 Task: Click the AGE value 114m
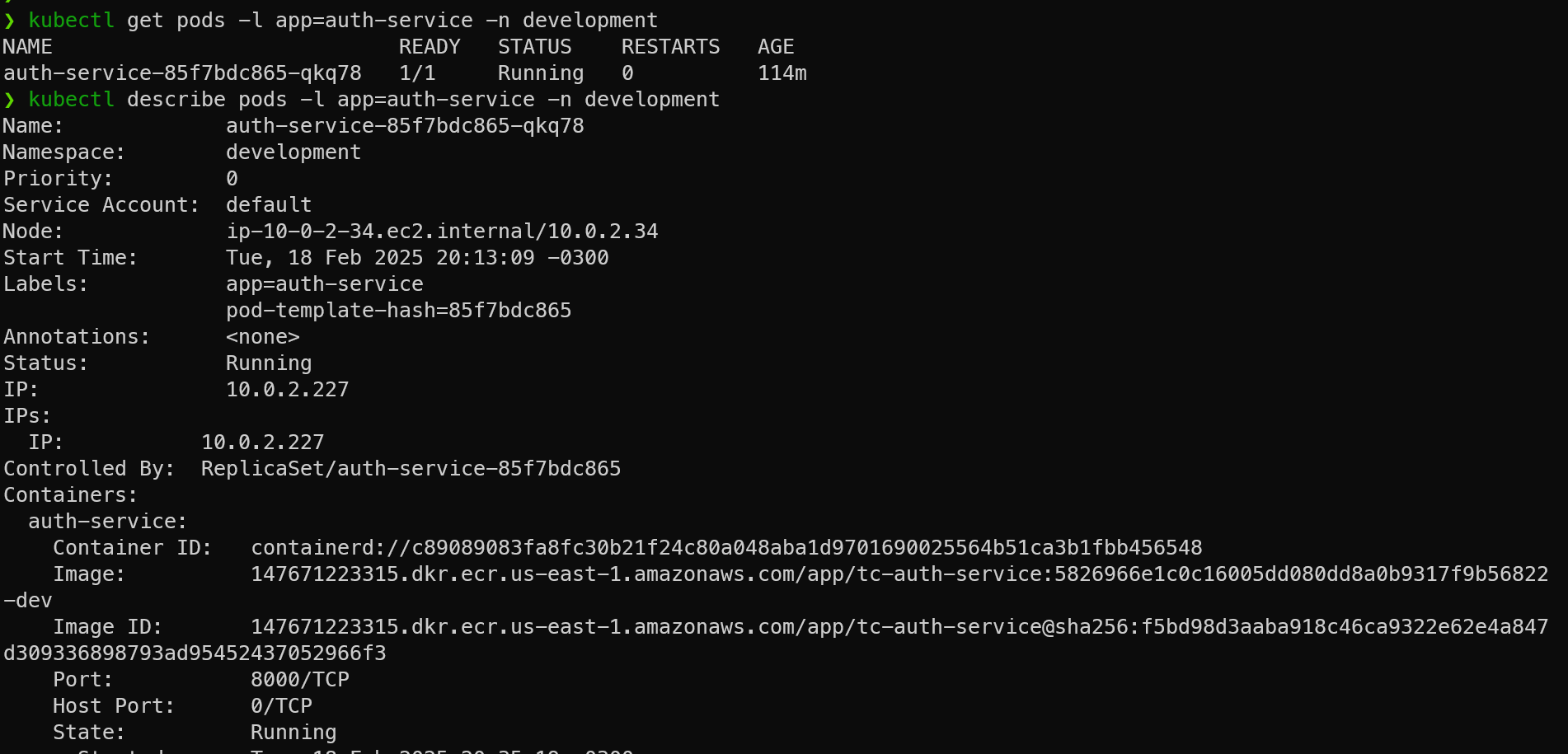click(x=782, y=73)
